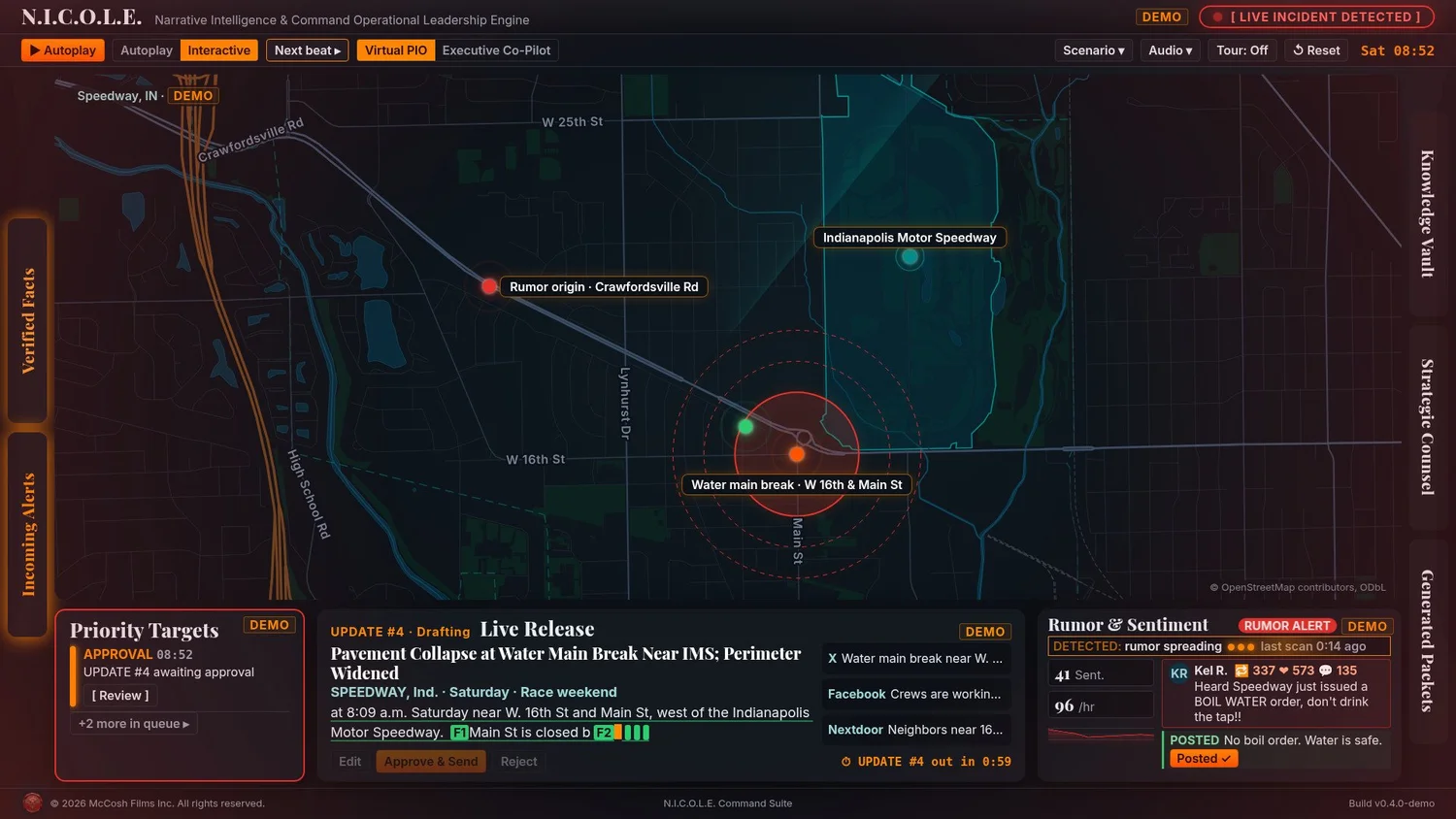Image resolution: width=1456 pixels, height=819 pixels.
Task: Open the Nextdoor channel preview row
Action: [915, 730]
